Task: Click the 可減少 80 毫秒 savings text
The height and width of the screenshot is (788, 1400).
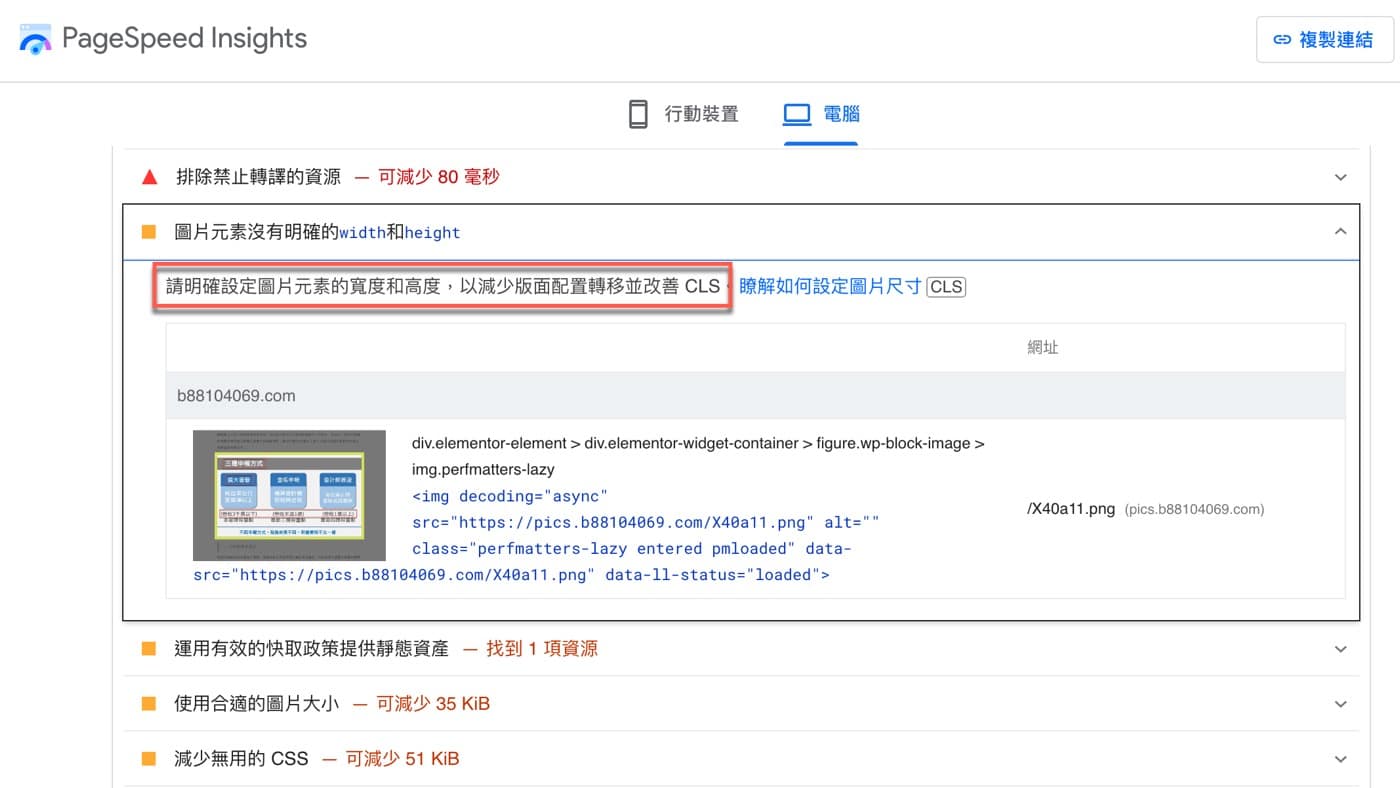Action: click(438, 177)
